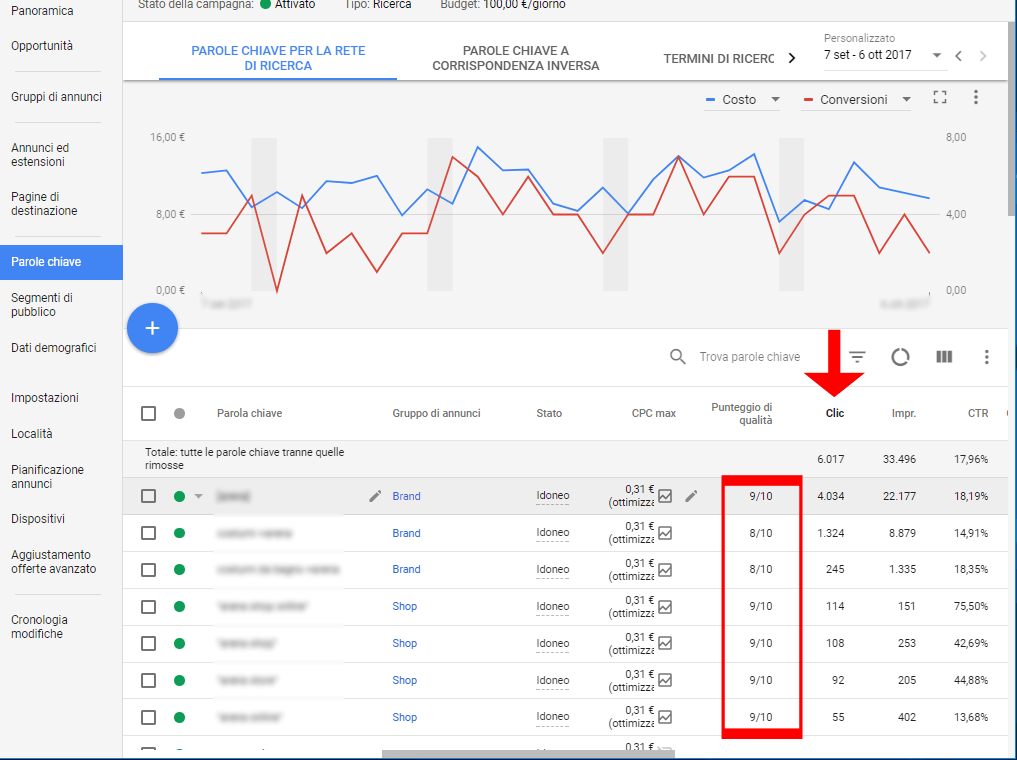Type in the Trova parole chiave field
The width and height of the screenshot is (1017, 760).
point(750,357)
